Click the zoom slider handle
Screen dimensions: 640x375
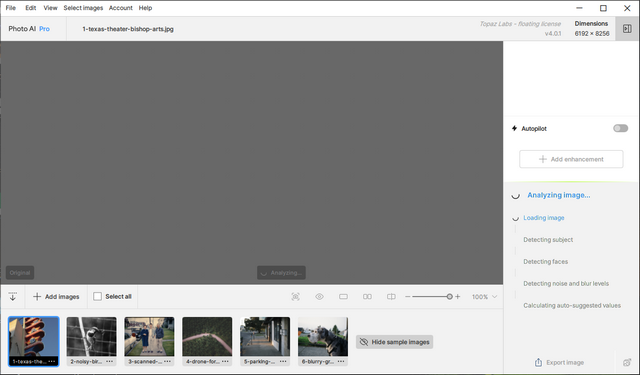(x=449, y=297)
